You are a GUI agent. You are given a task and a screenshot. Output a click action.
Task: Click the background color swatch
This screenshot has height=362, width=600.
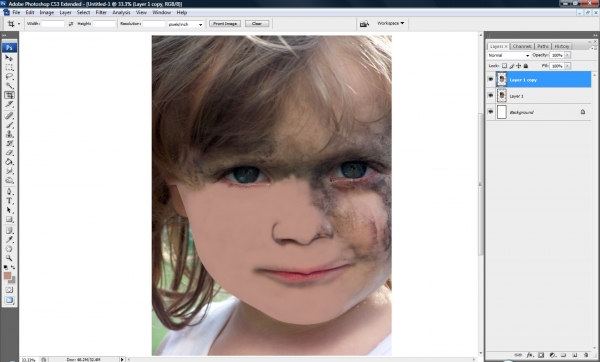point(12,280)
